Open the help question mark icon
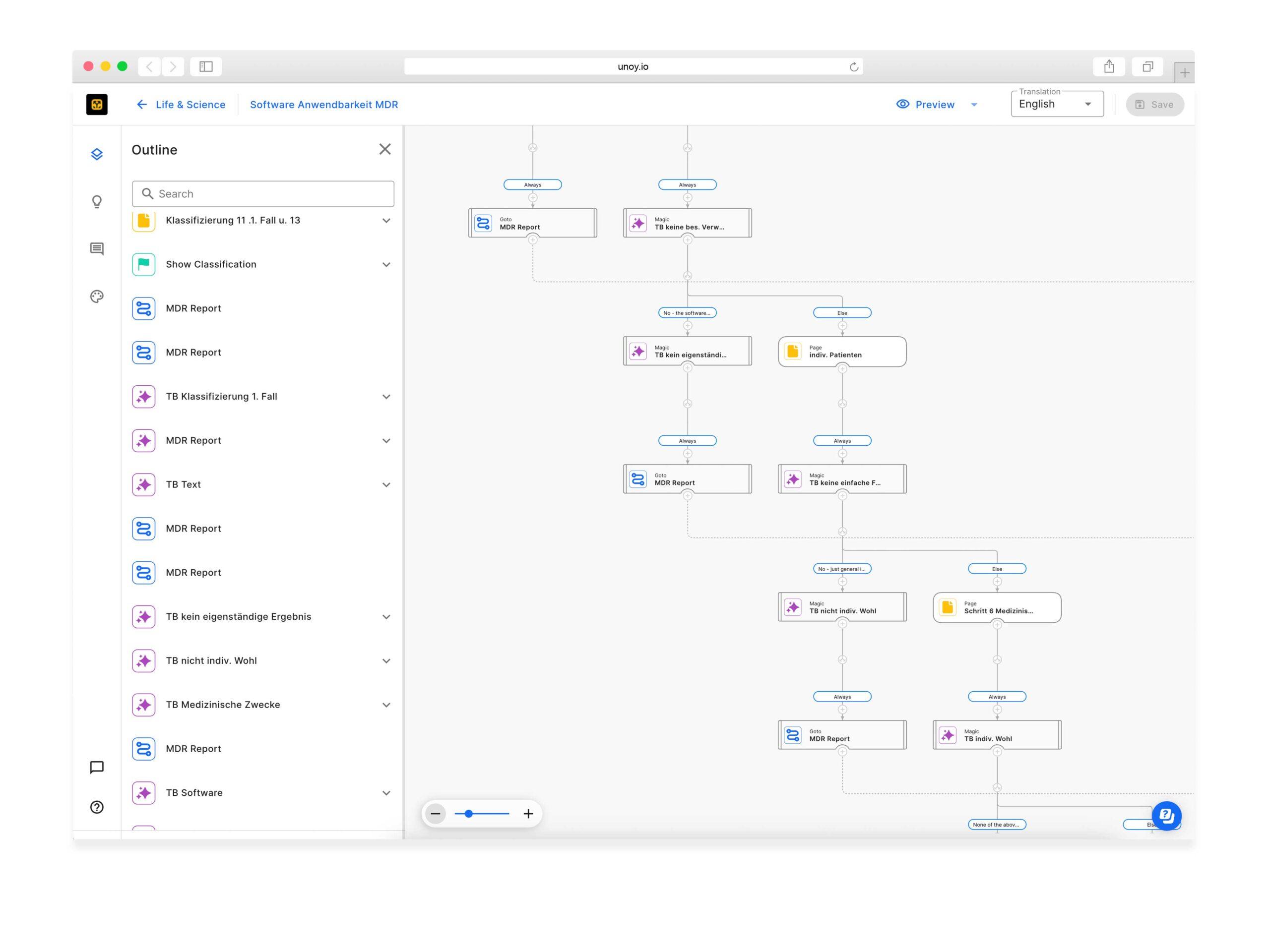The height and width of the screenshot is (952, 1270). tap(96, 807)
